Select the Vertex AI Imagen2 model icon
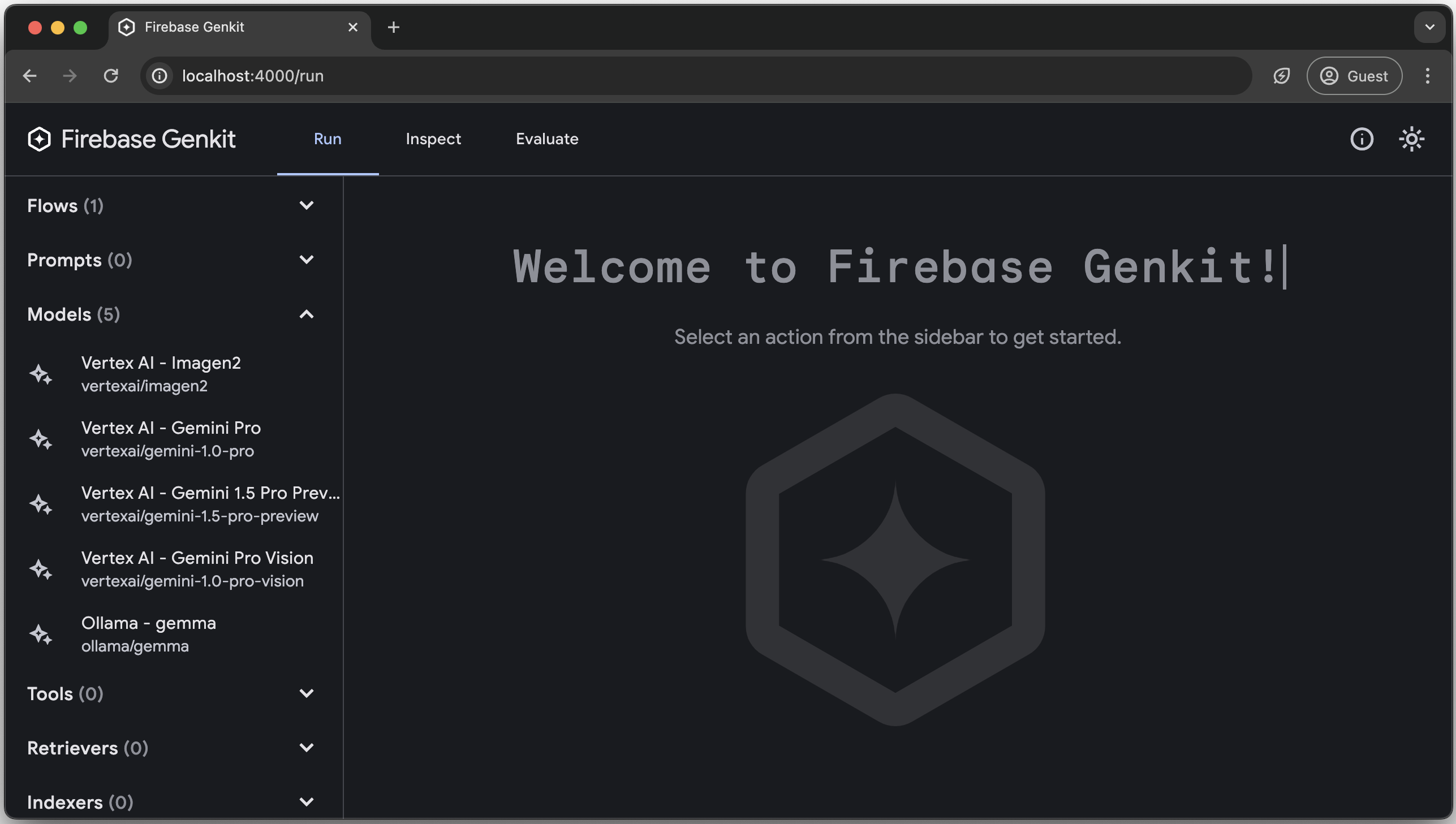The width and height of the screenshot is (1456, 824). point(41,374)
